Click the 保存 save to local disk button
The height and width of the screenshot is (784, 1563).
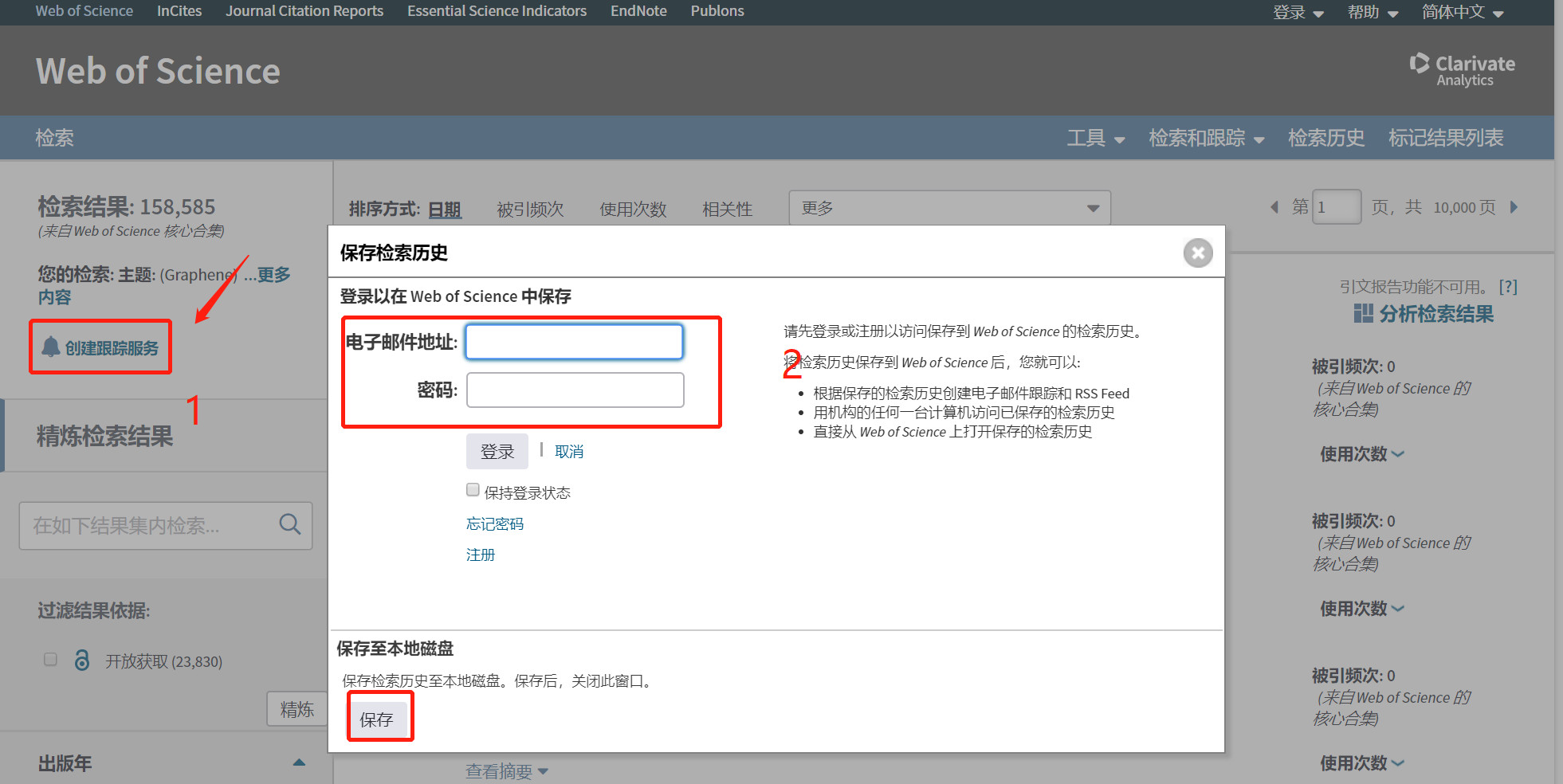click(x=376, y=719)
